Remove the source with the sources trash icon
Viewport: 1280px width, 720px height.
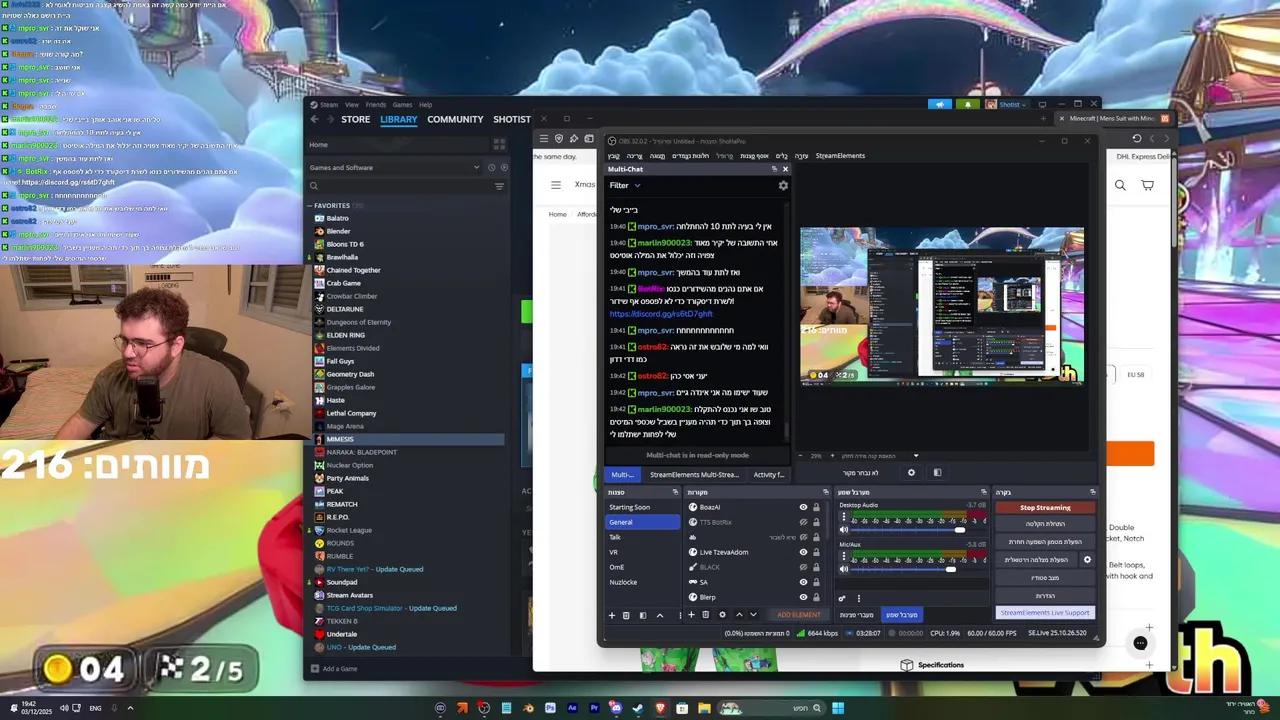click(x=706, y=615)
